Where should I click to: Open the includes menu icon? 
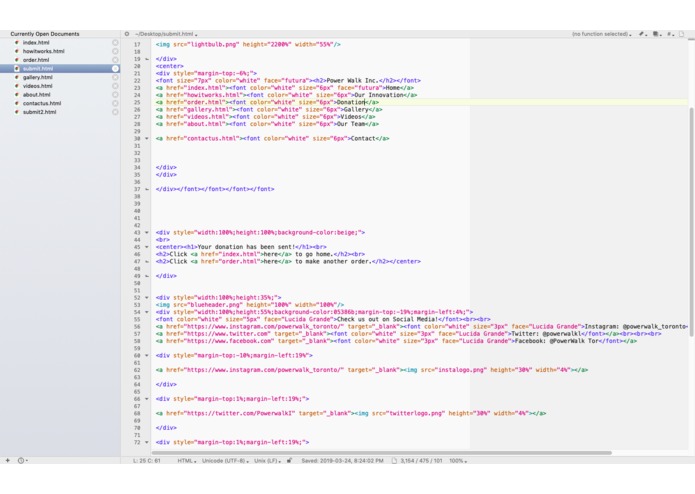(657, 34)
